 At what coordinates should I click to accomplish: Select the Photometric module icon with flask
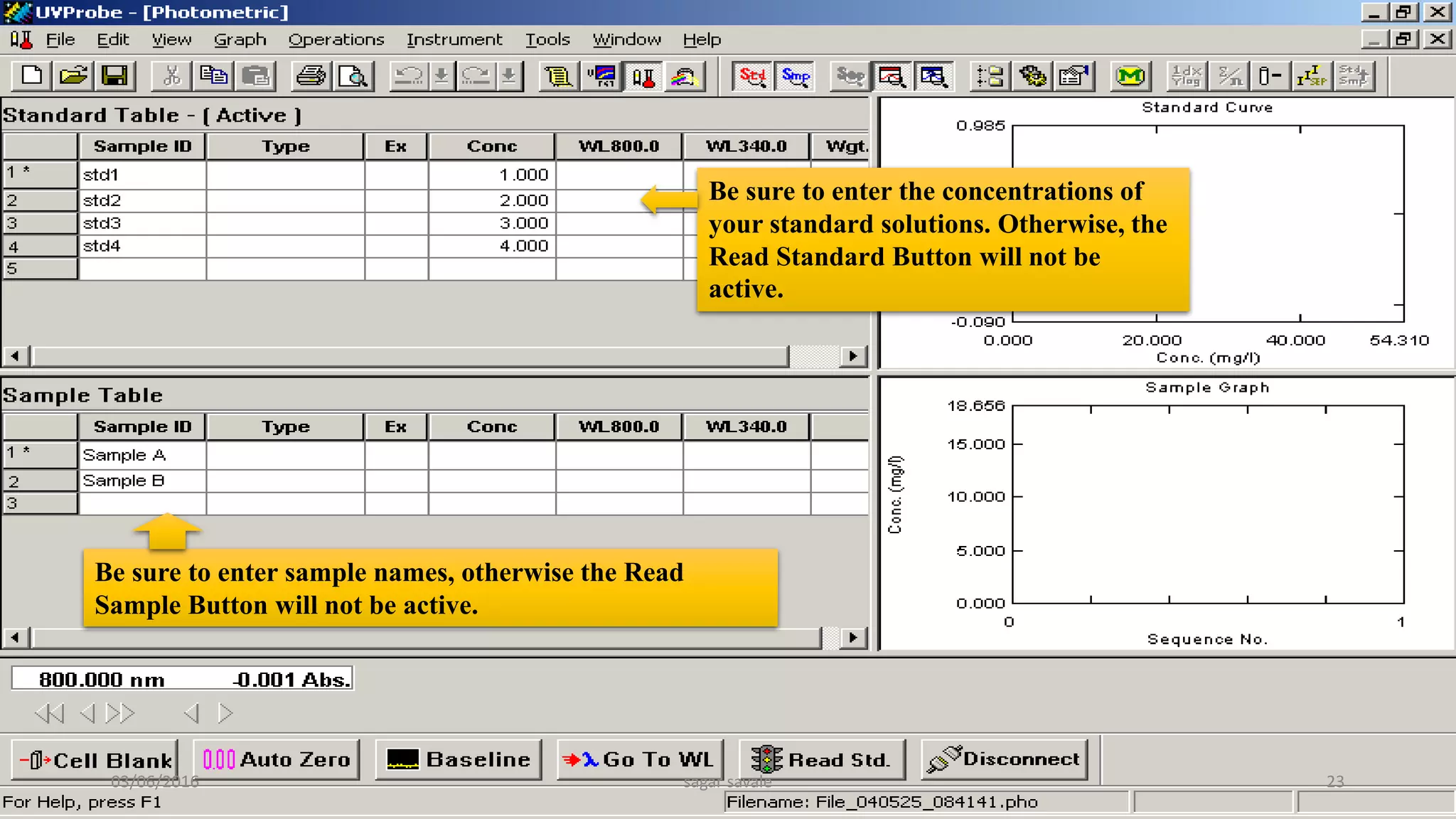643,76
